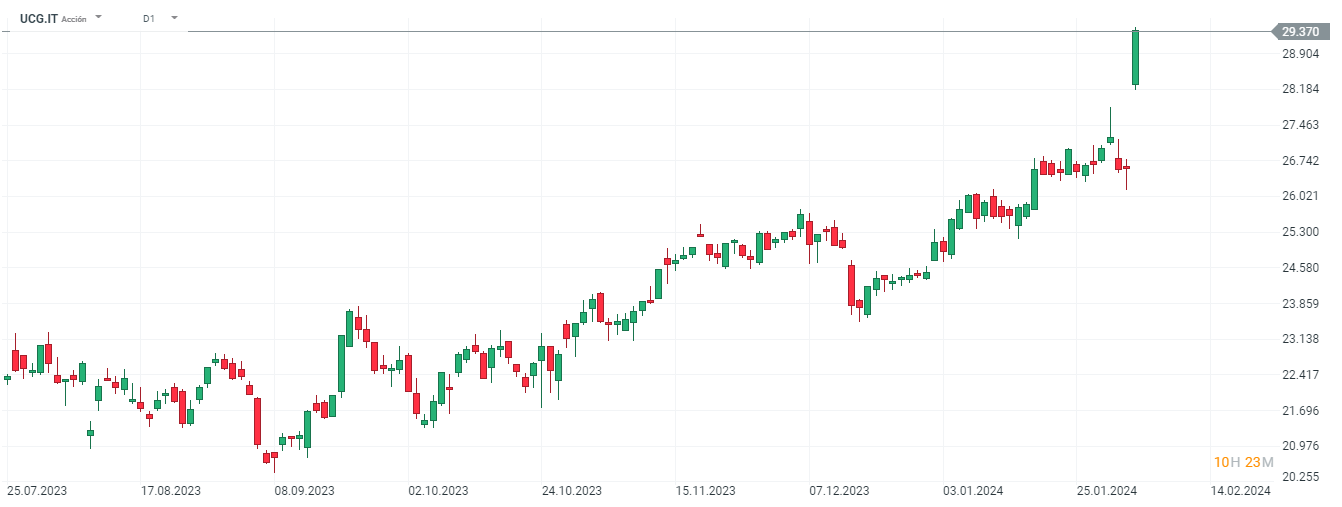Click the 25.07.2023 date on time axis
1342x507 pixels.
point(36,491)
